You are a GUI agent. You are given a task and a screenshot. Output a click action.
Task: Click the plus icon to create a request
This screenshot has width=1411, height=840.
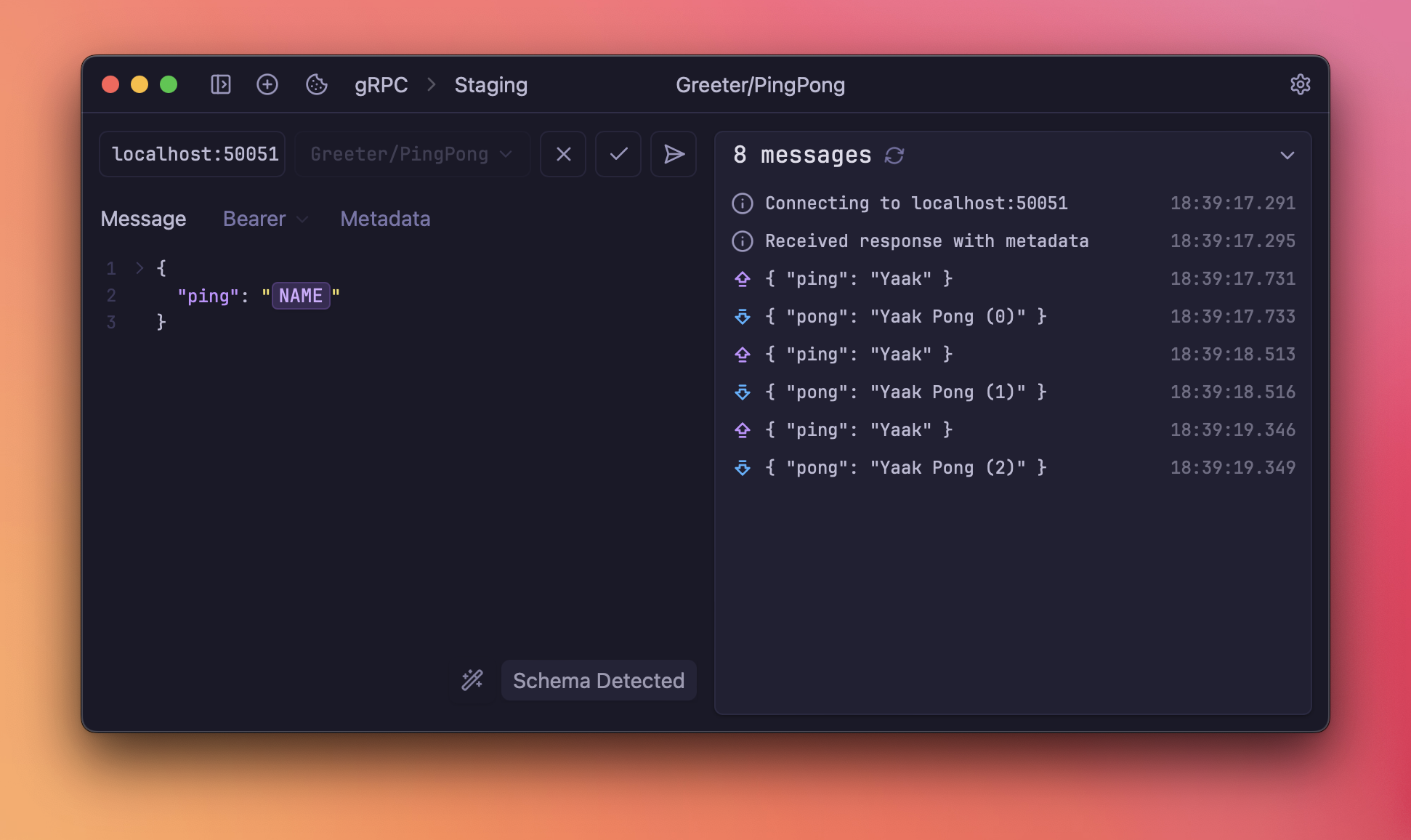pos(267,85)
